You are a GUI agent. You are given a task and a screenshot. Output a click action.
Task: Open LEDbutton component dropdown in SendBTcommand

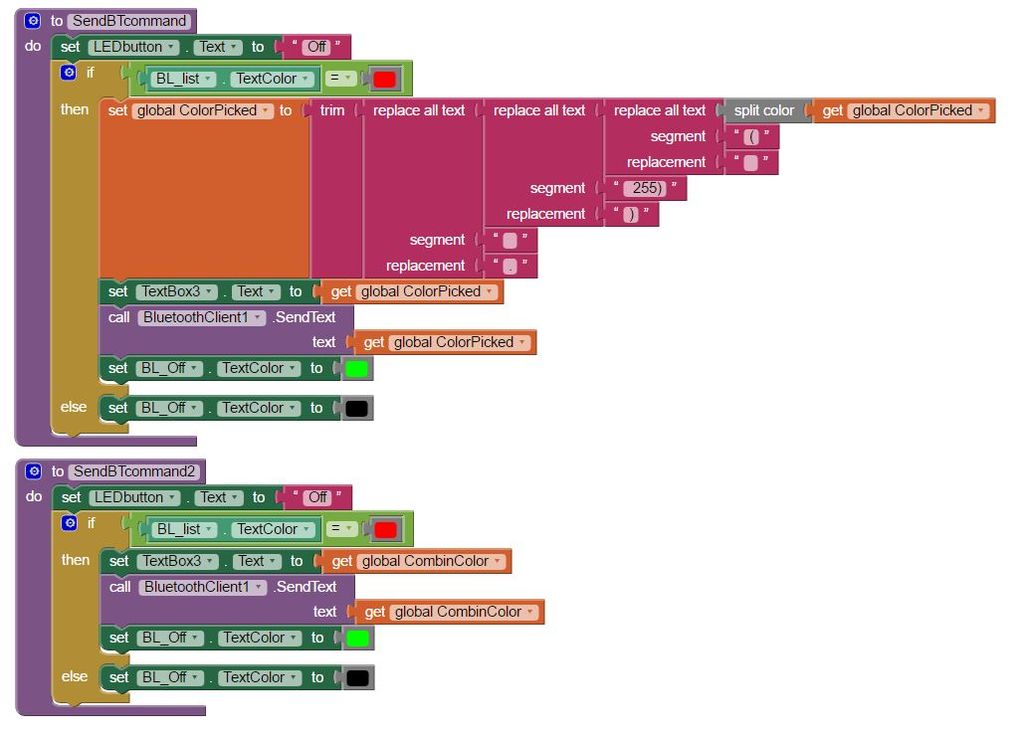tap(134, 47)
